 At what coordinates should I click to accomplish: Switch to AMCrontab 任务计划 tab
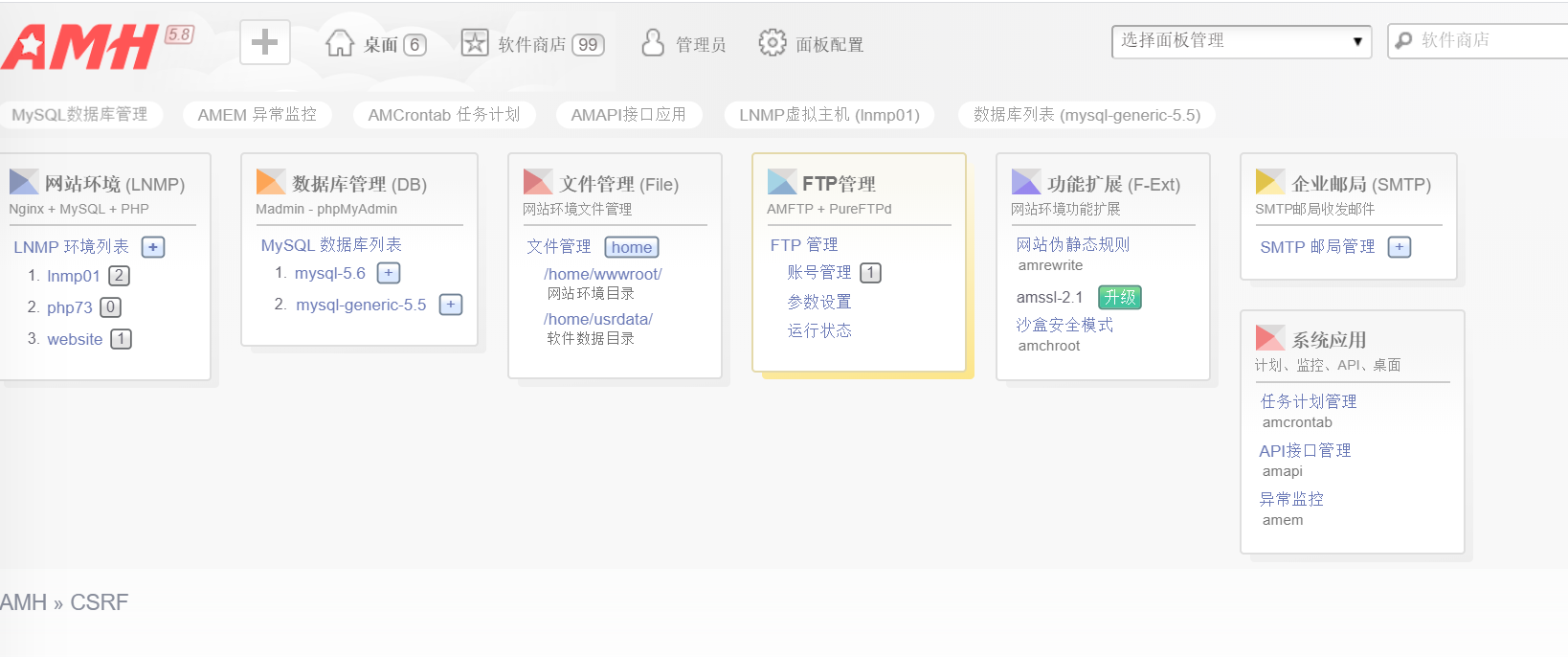[x=444, y=115]
